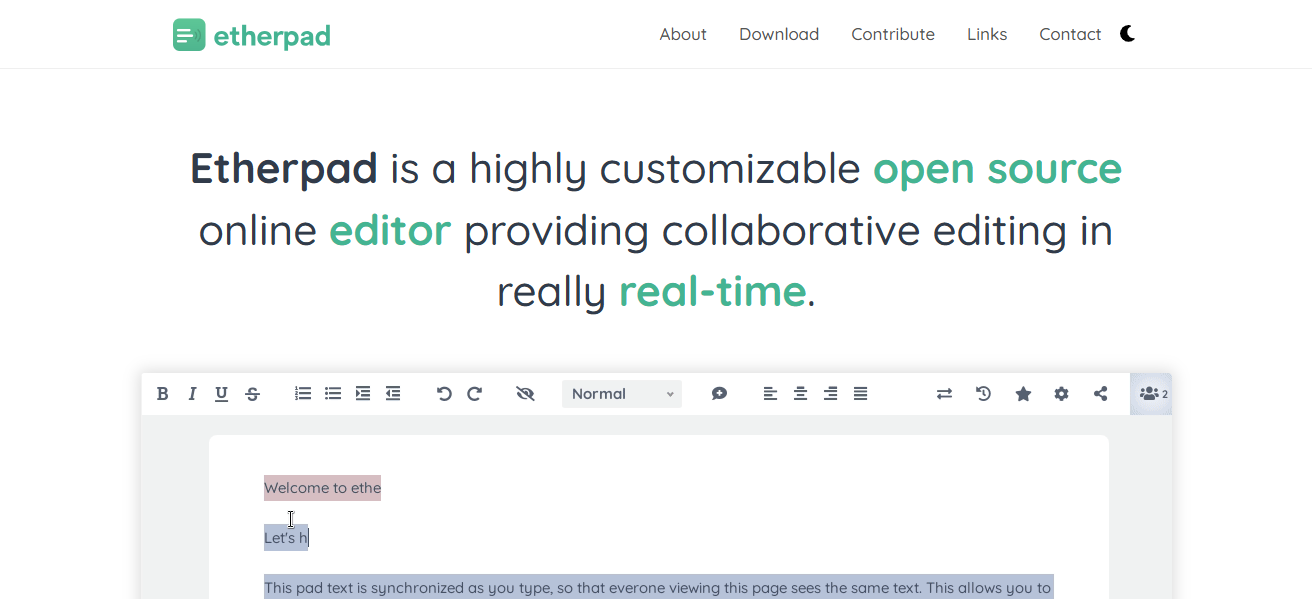The width and height of the screenshot is (1312, 599).
Task: Share this pad using the share icon
Action: tap(1100, 394)
